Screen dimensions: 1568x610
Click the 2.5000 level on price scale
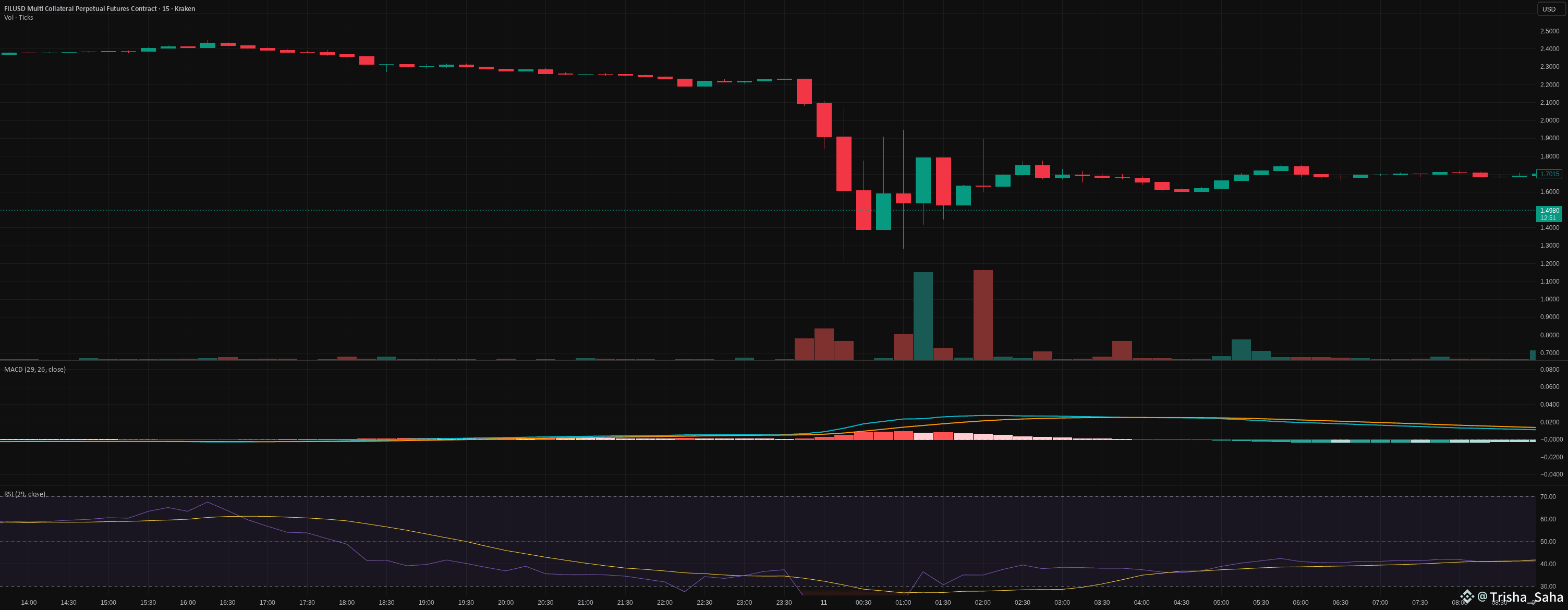pyautogui.click(x=1549, y=31)
